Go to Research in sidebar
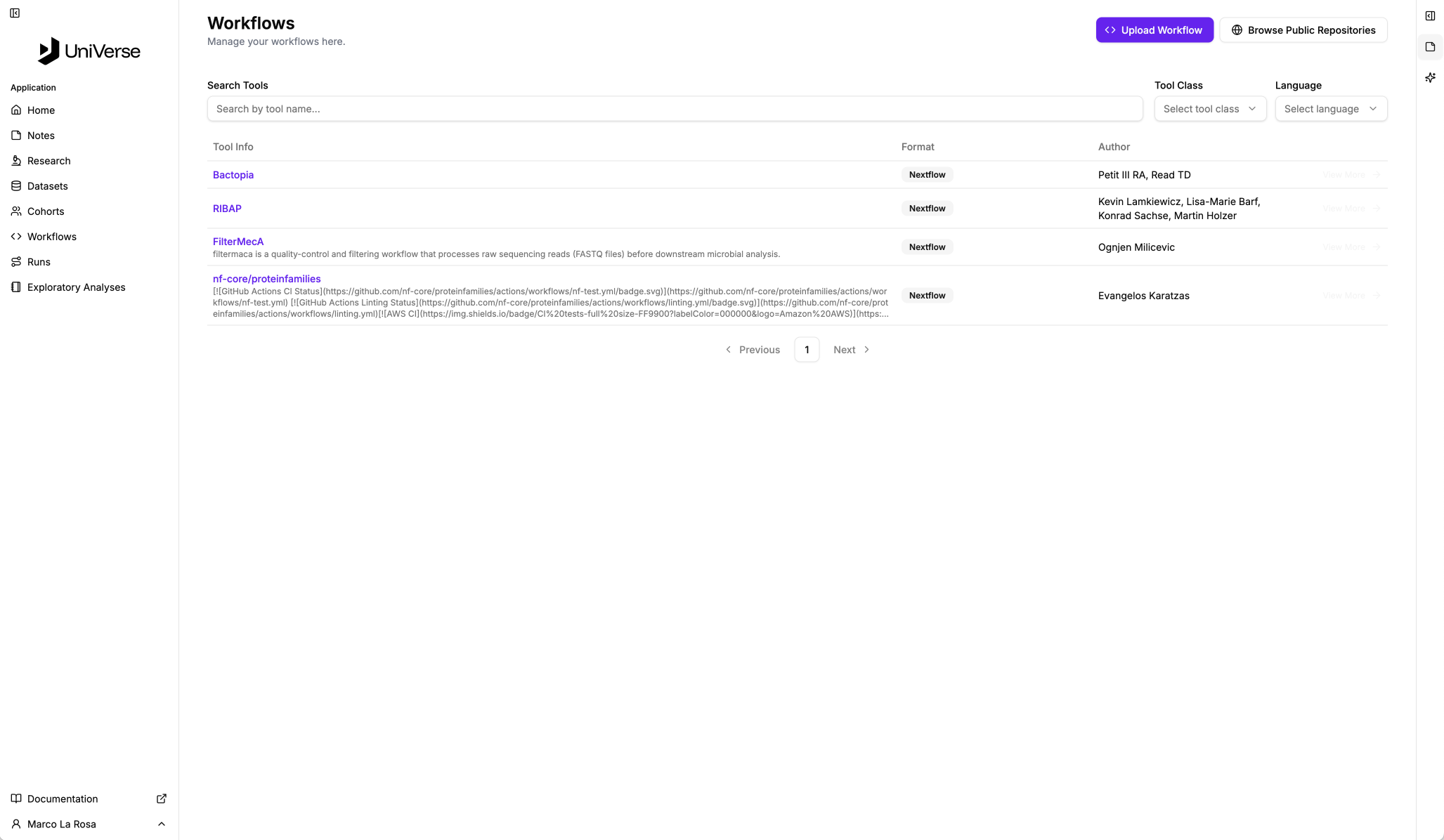Viewport: 1444px width, 840px height. click(x=48, y=161)
